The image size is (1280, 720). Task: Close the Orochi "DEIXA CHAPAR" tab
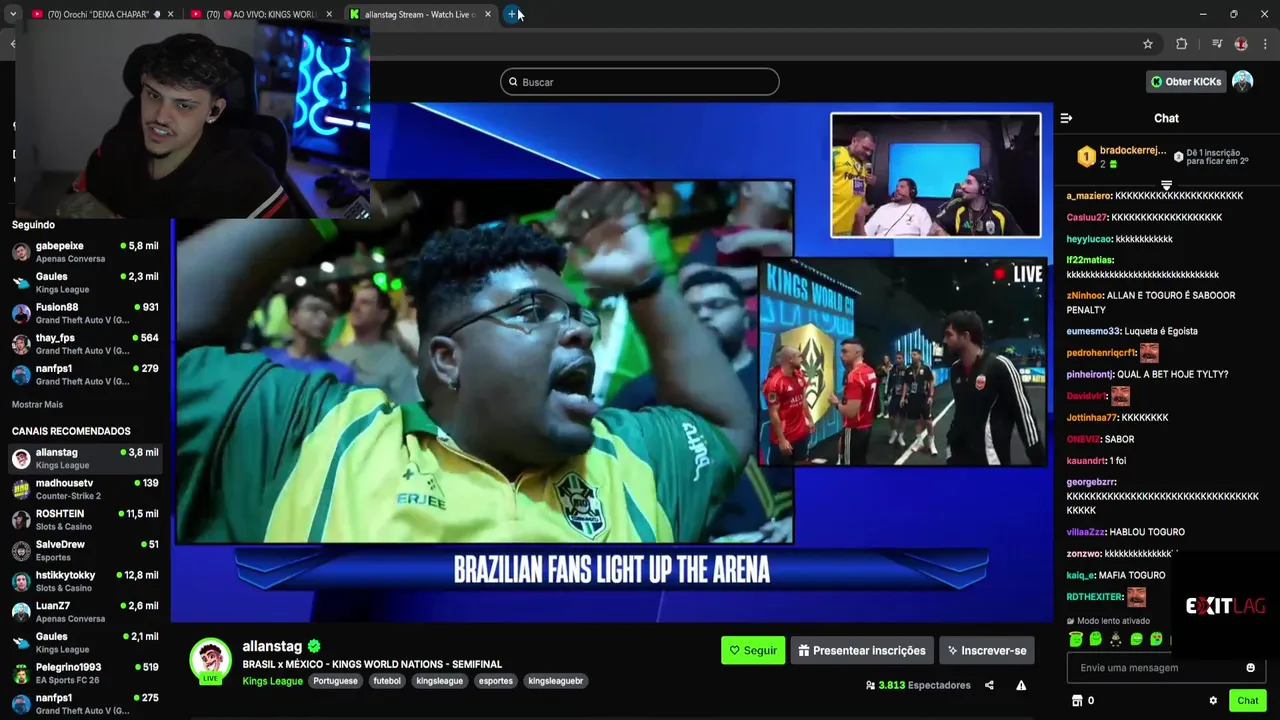[170, 14]
